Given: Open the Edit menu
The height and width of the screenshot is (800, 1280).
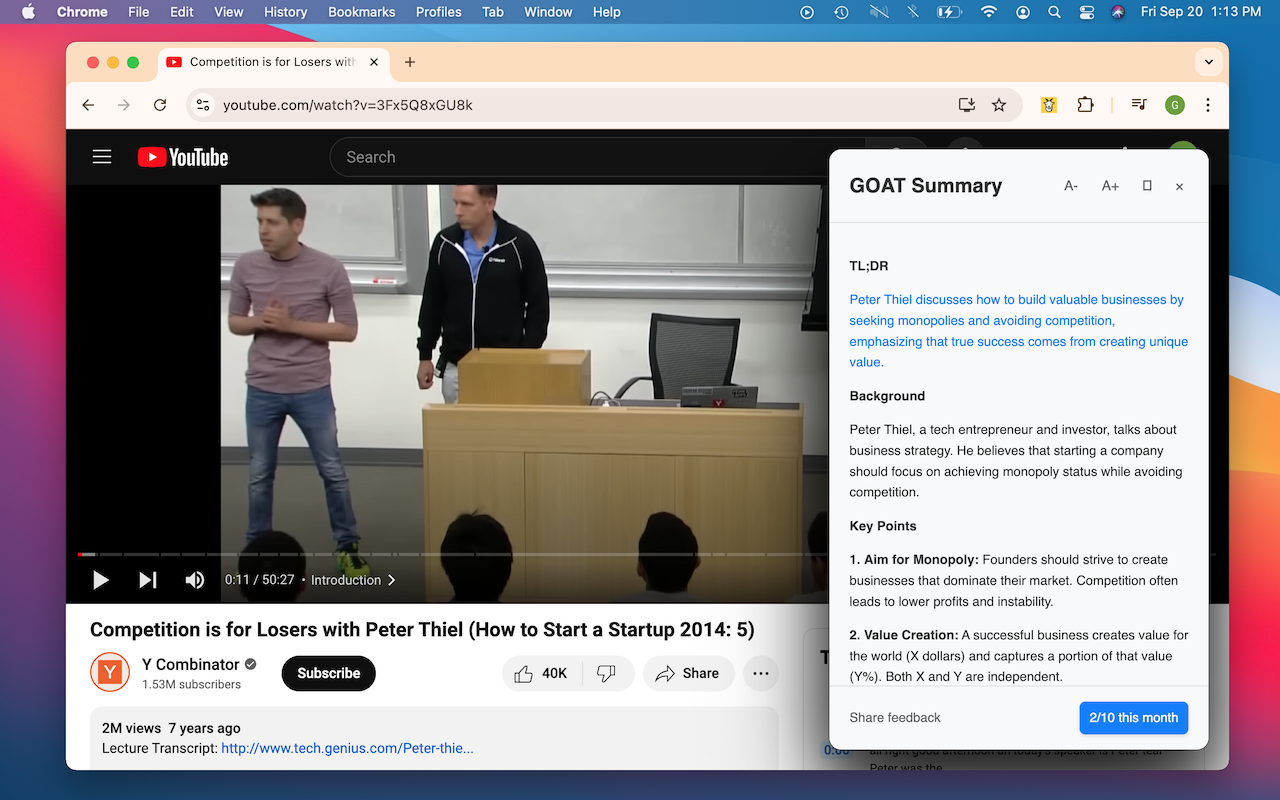Looking at the screenshot, I should (x=182, y=12).
